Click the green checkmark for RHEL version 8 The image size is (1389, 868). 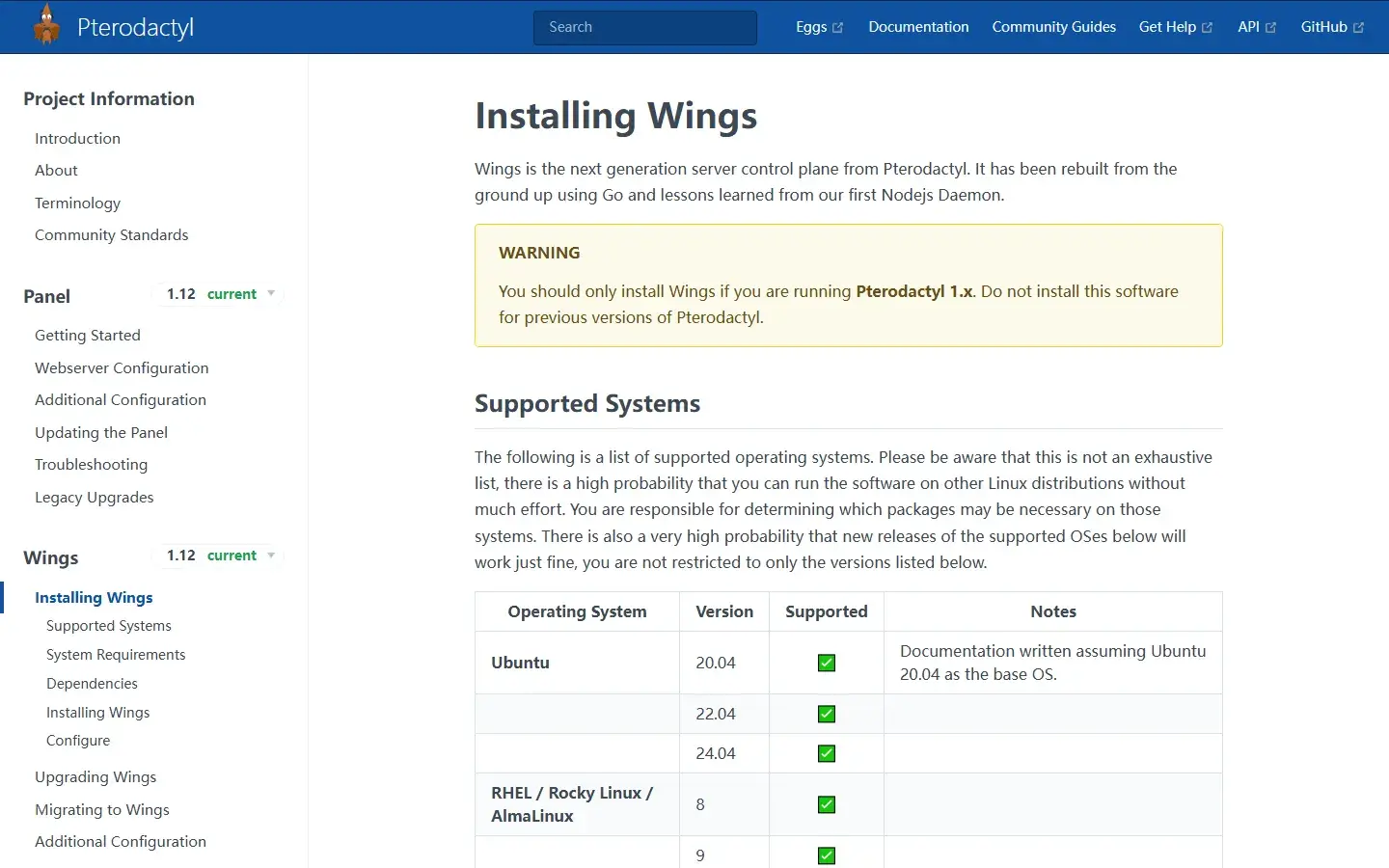click(827, 804)
